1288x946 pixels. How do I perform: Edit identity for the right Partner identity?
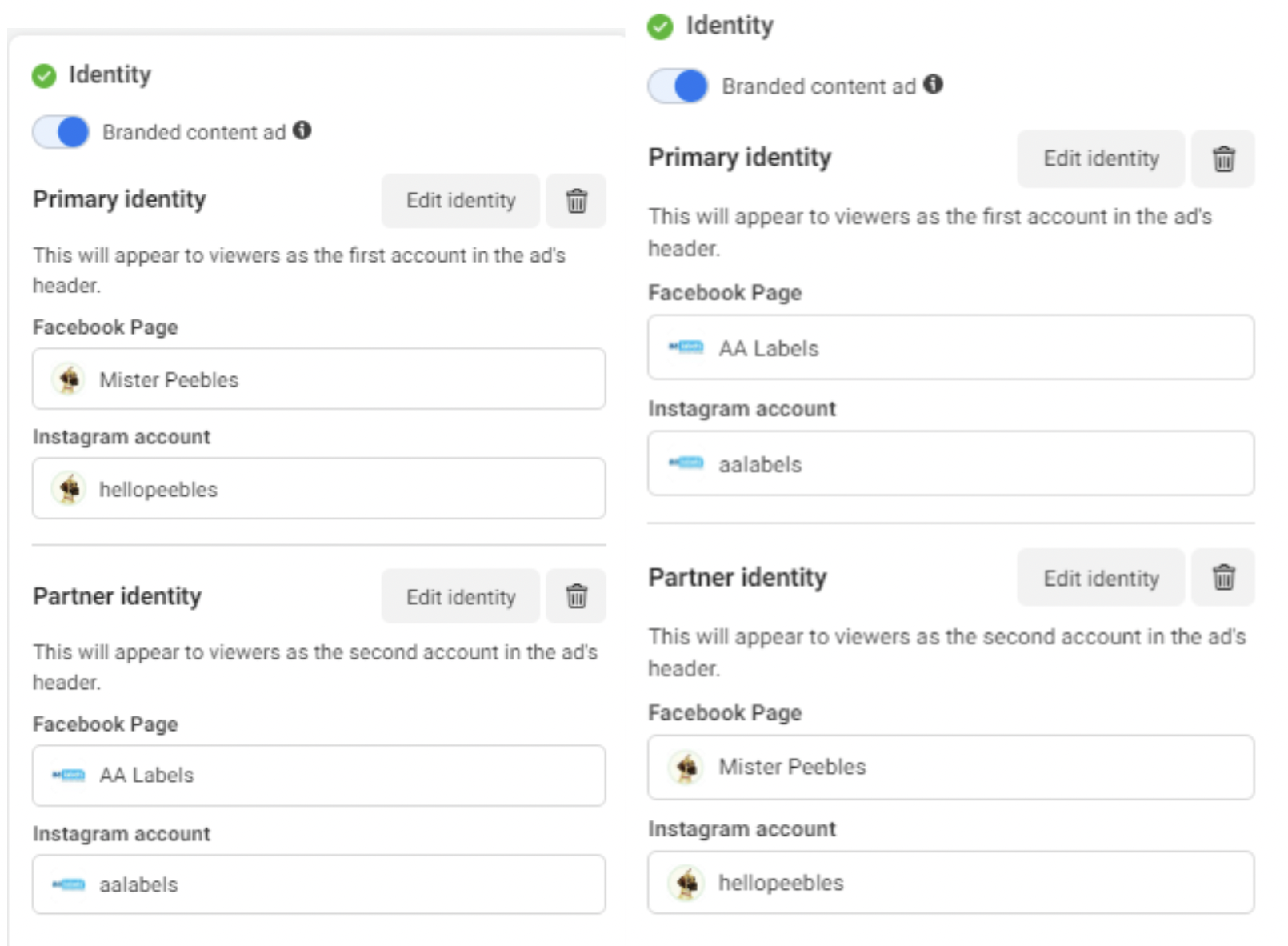[x=1100, y=578]
